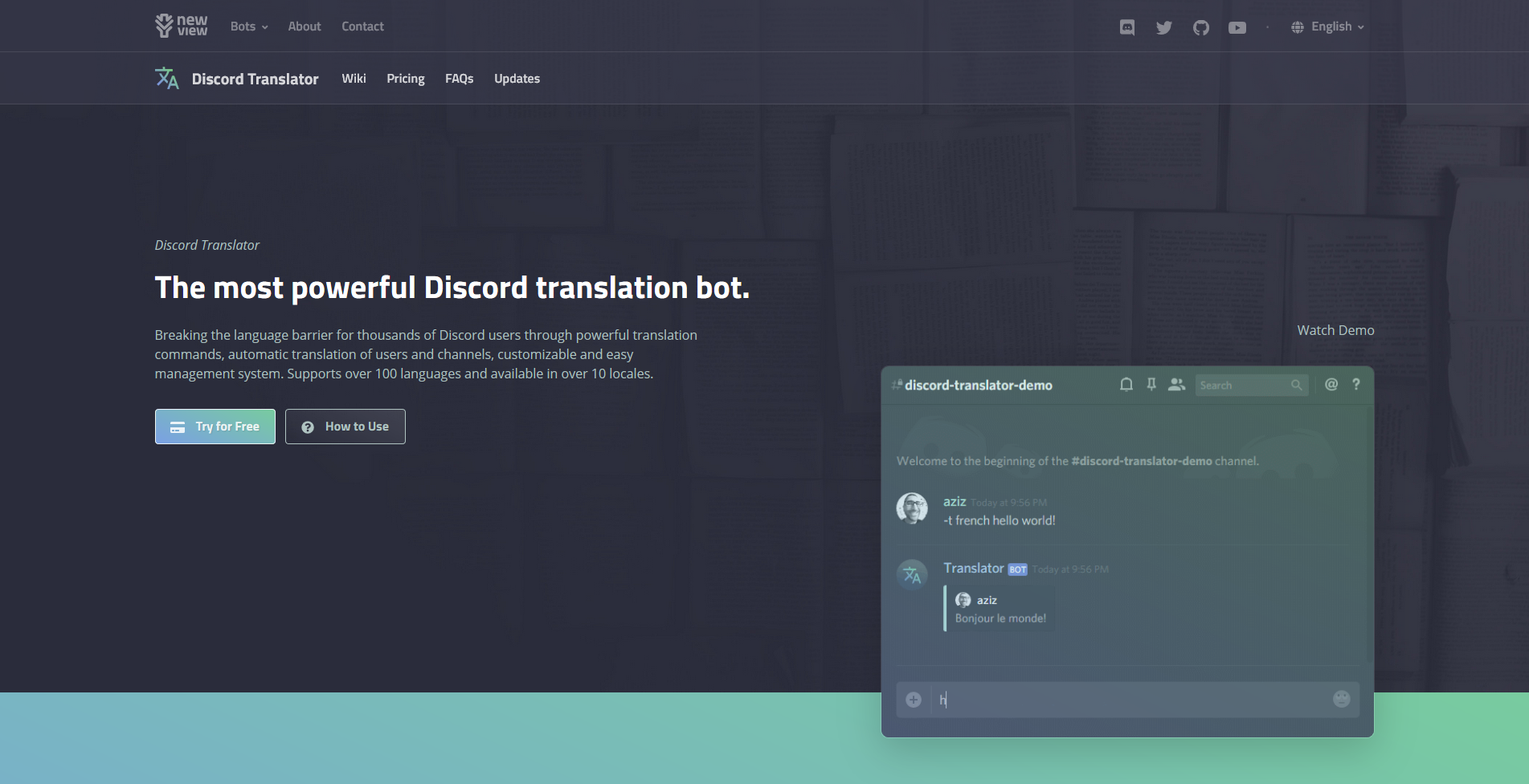Click the Try for Free button
Screen dimensions: 1529x784
(x=215, y=427)
